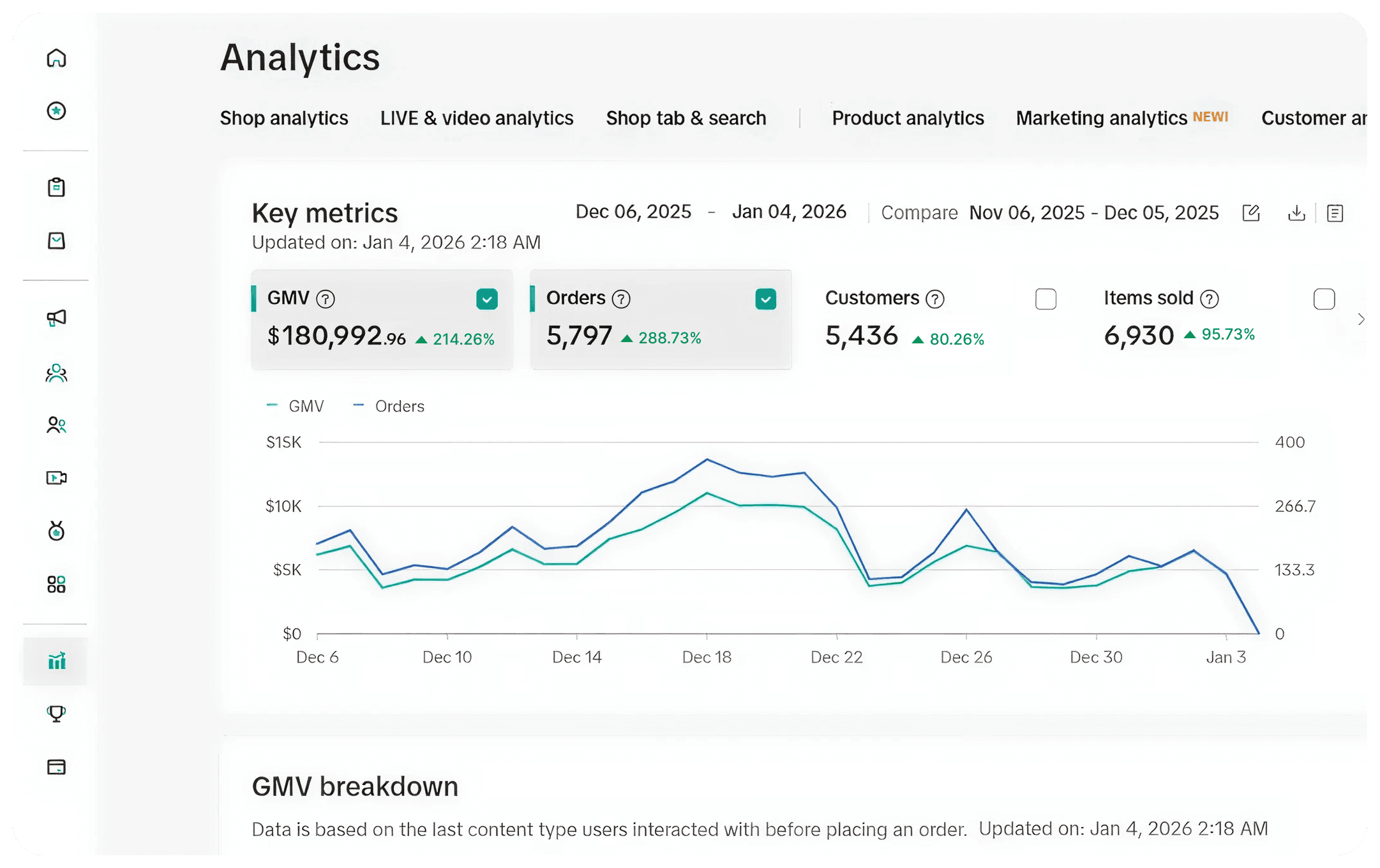Enable the Items sold metric checkbox
The image size is (1380, 868).
pyautogui.click(x=1324, y=299)
